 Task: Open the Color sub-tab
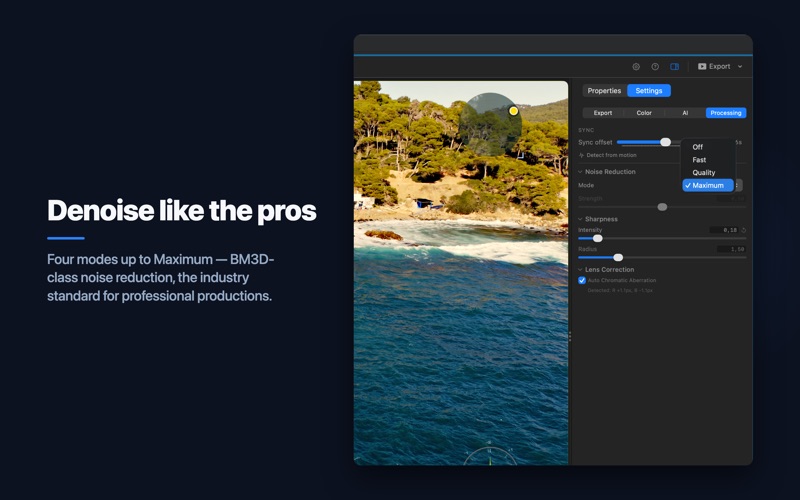(644, 113)
